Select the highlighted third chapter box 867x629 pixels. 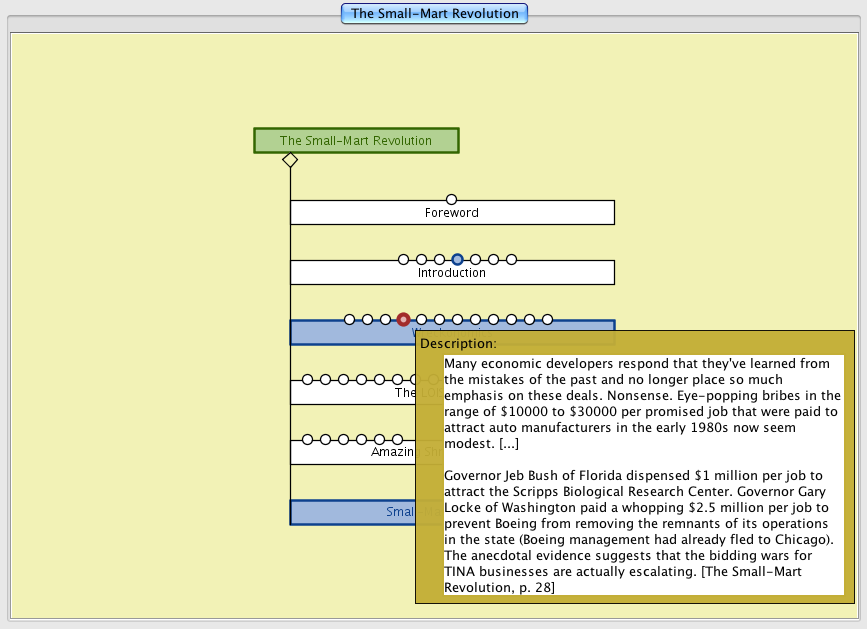(350, 334)
